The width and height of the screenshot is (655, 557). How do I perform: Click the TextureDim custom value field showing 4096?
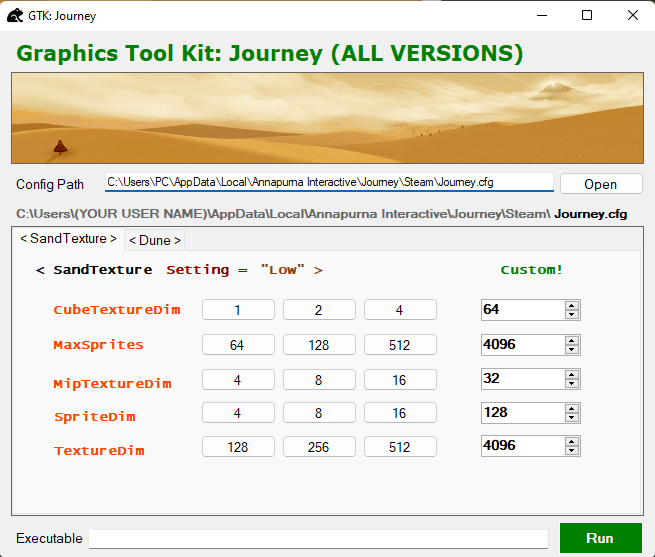(522, 446)
